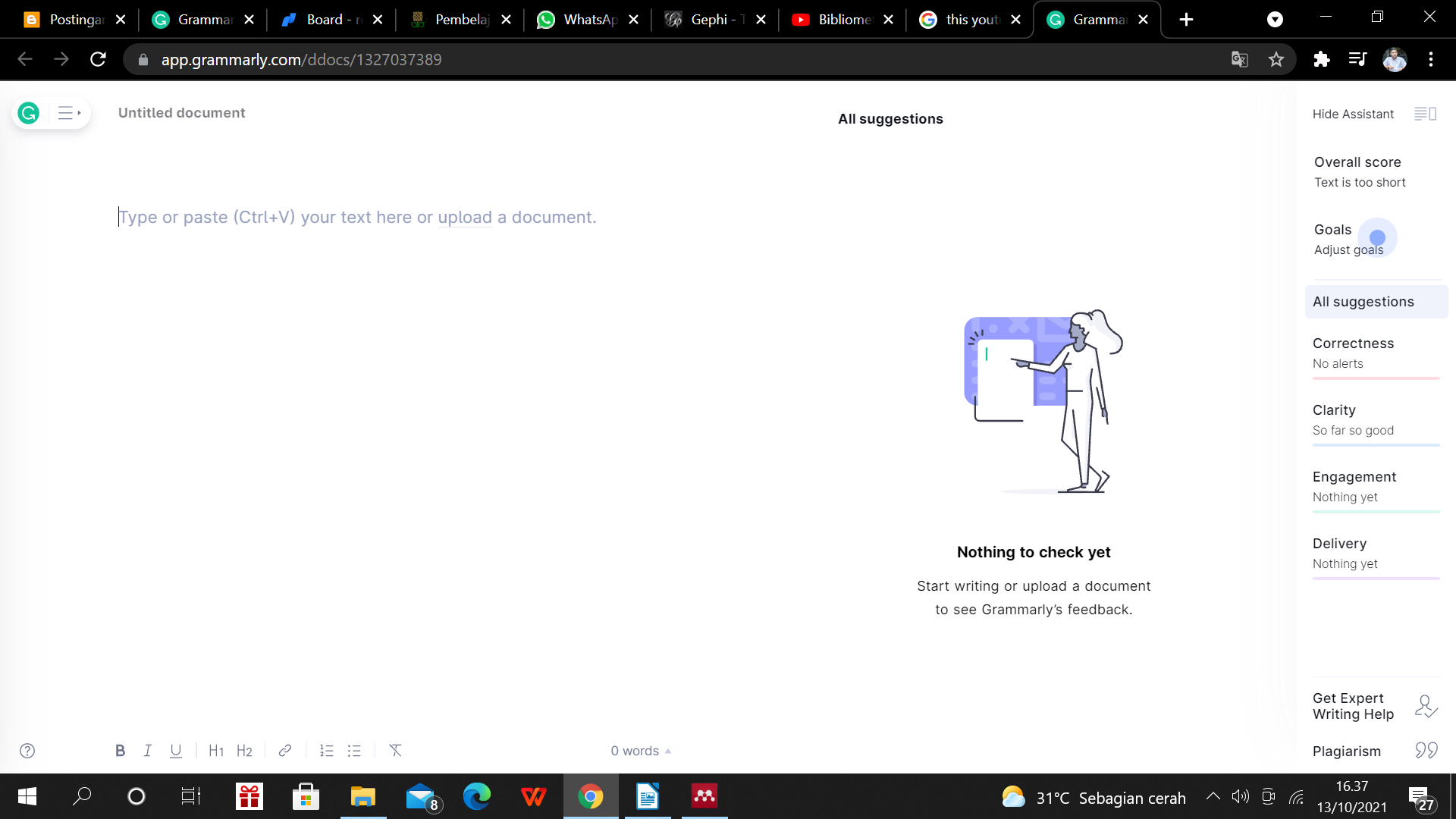The width and height of the screenshot is (1456, 819).
Task: Open the document sidebar menu icon
Action: click(69, 113)
